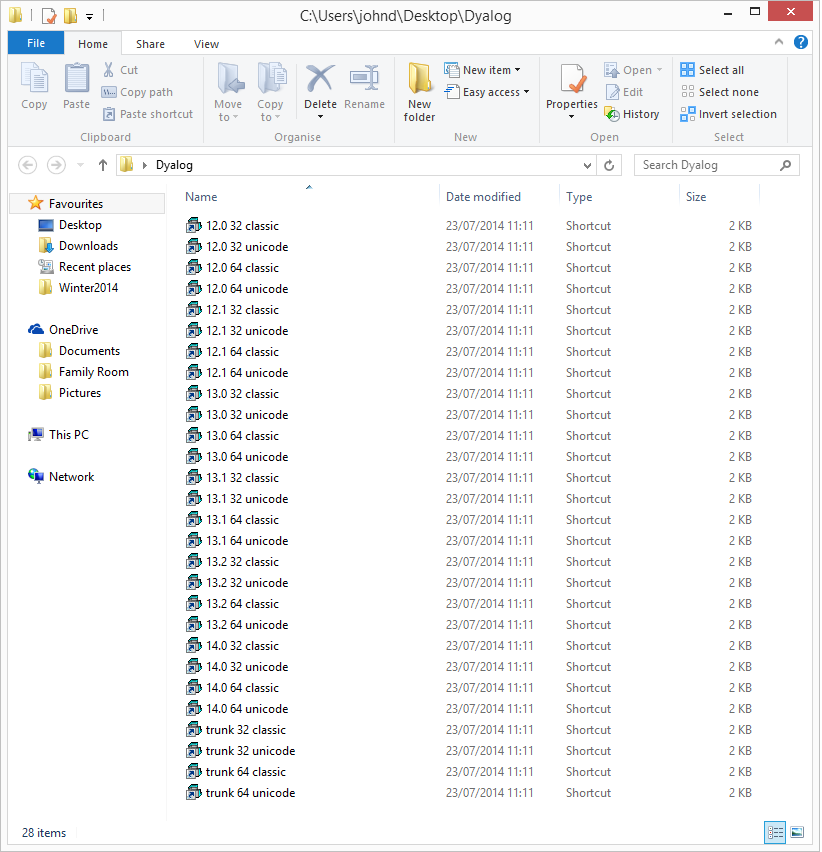
Task: Open the New item dropdown
Action: coord(482,70)
